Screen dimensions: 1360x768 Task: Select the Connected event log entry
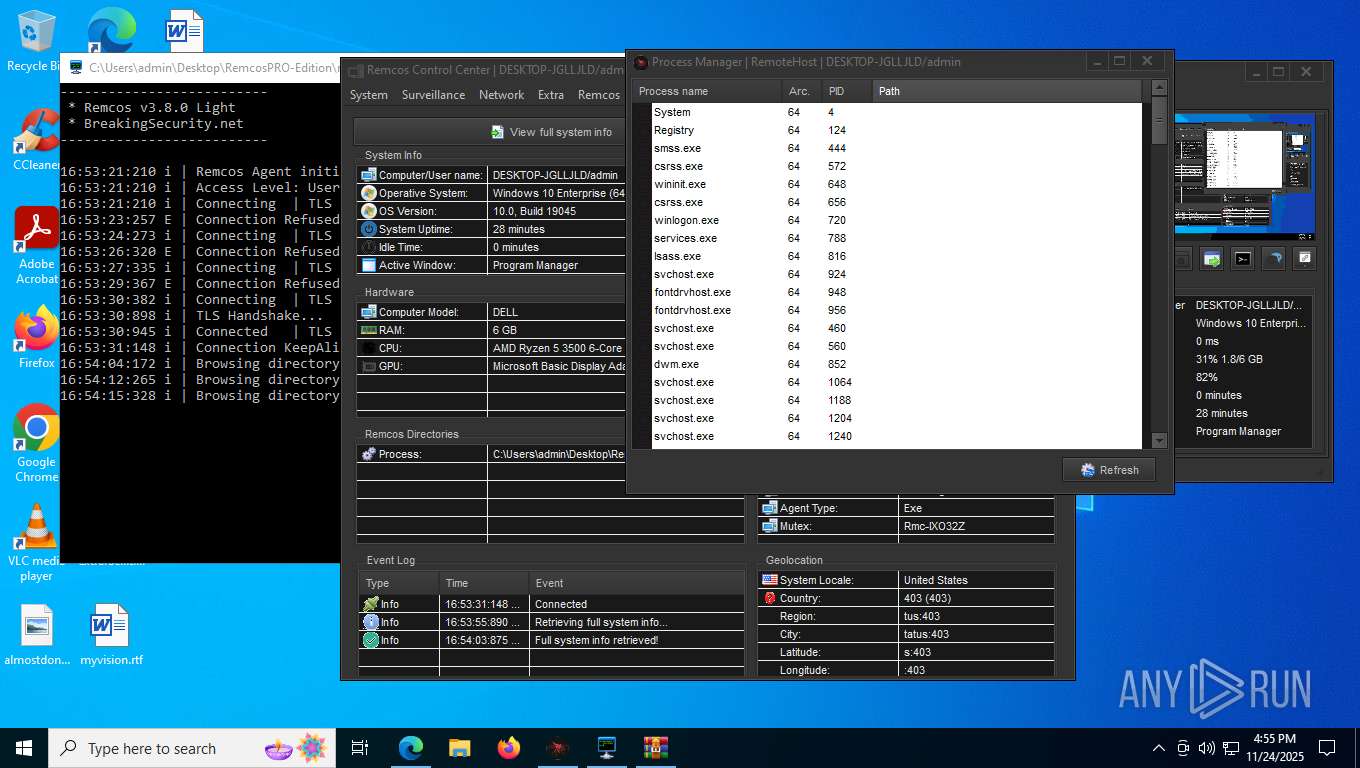552,604
